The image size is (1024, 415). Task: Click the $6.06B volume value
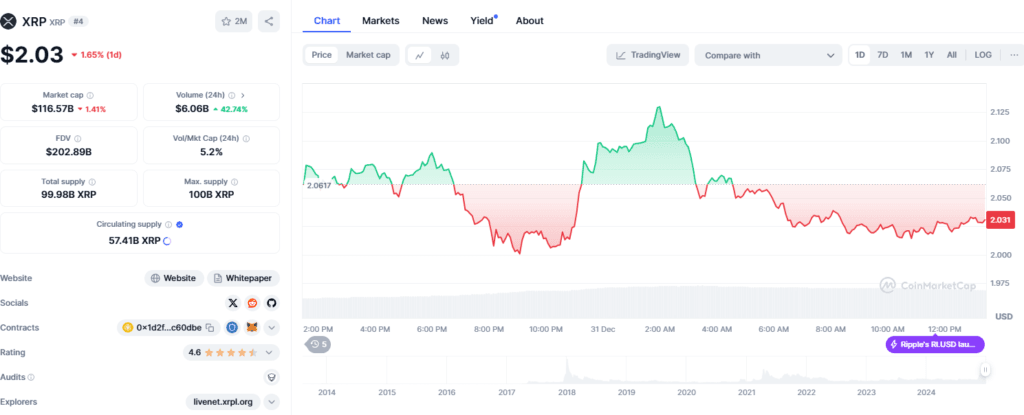pyautogui.click(x=191, y=108)
